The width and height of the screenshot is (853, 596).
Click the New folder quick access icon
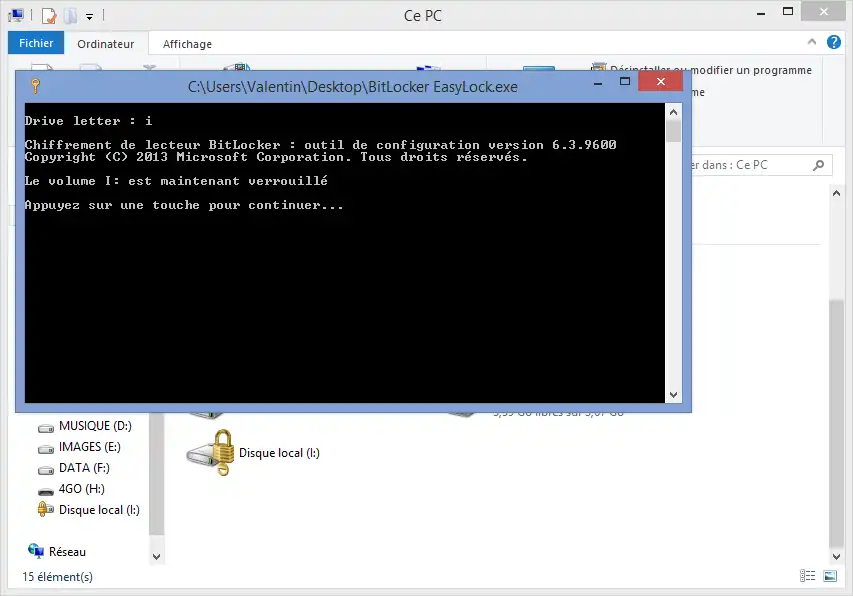pos(70,16)
